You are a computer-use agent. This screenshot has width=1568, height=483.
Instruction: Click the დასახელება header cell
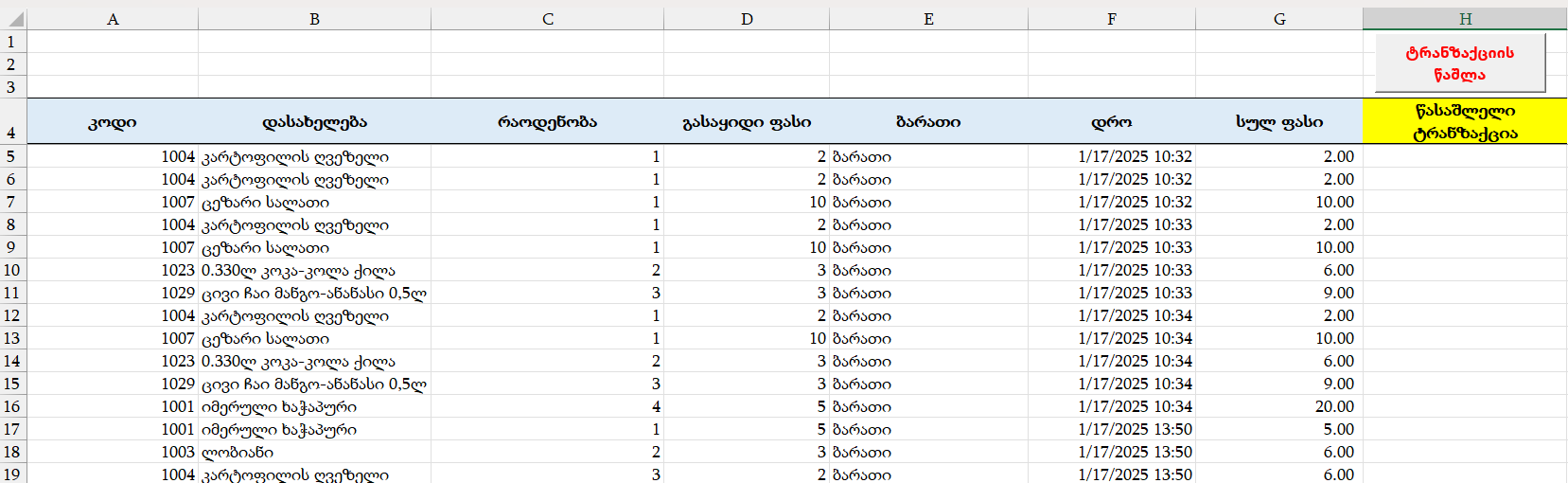click(314, 122)
